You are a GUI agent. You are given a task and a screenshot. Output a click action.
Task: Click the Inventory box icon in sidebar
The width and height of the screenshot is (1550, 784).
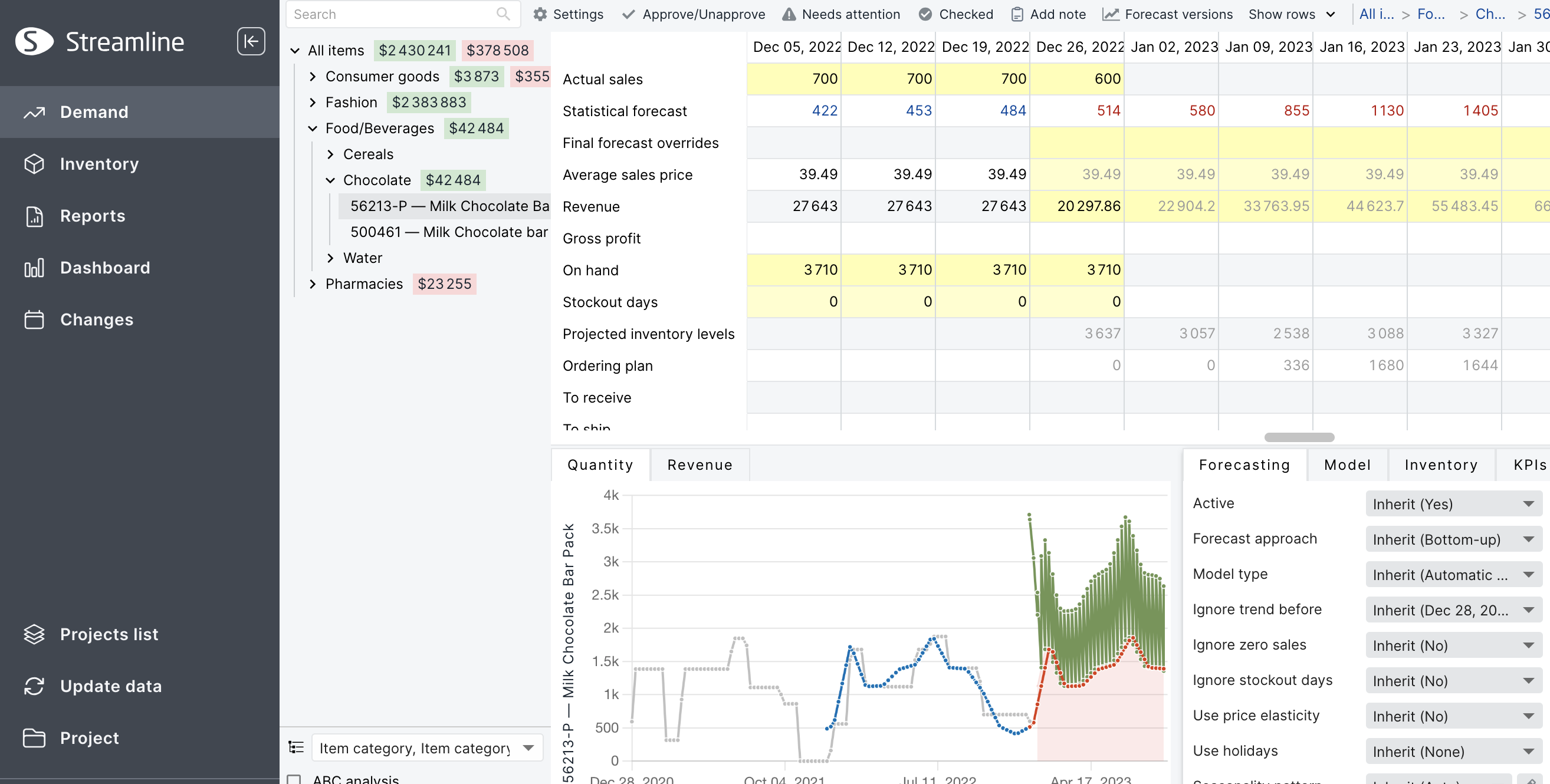tap(34, 163)
